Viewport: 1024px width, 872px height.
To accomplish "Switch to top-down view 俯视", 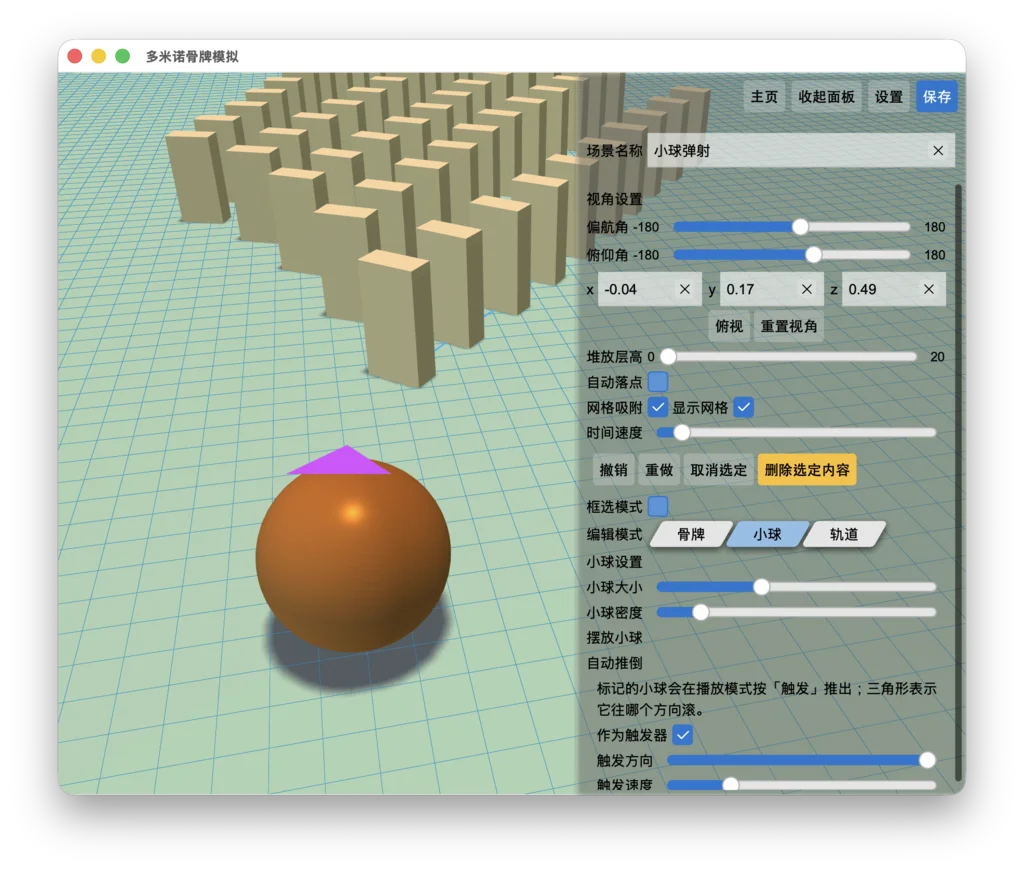I will pyautogui.click(x=729, y=326).
